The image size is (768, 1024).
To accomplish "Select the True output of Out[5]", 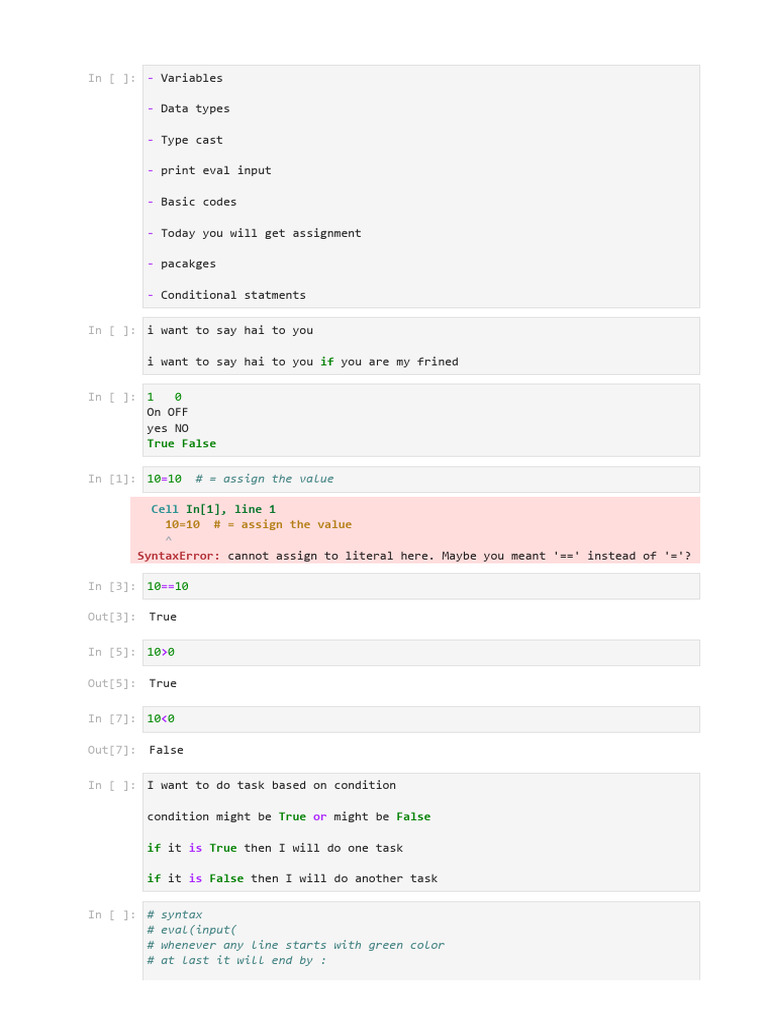I will pos(163,684).
